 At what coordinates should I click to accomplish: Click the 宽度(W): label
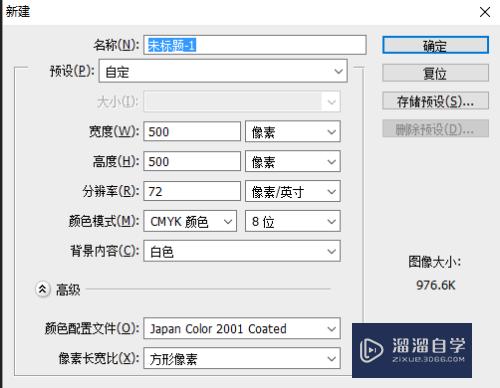114,131
